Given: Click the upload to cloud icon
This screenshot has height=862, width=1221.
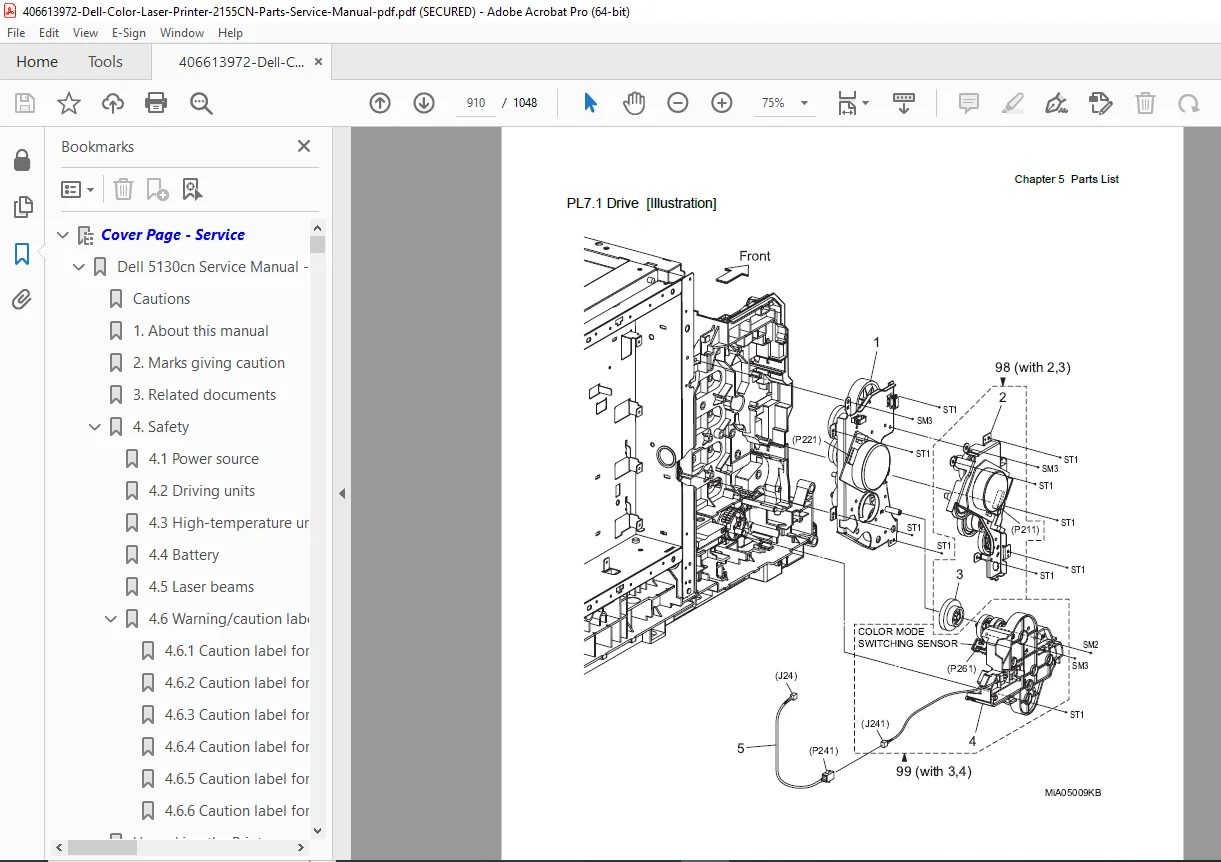Looking at the screenshot, I should point(113,103).
